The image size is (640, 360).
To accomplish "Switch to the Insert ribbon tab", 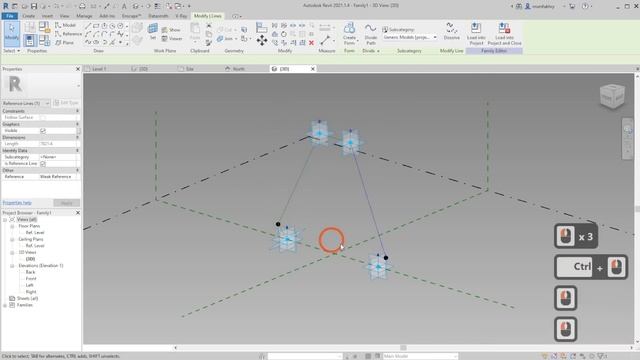I will [47, 16].
